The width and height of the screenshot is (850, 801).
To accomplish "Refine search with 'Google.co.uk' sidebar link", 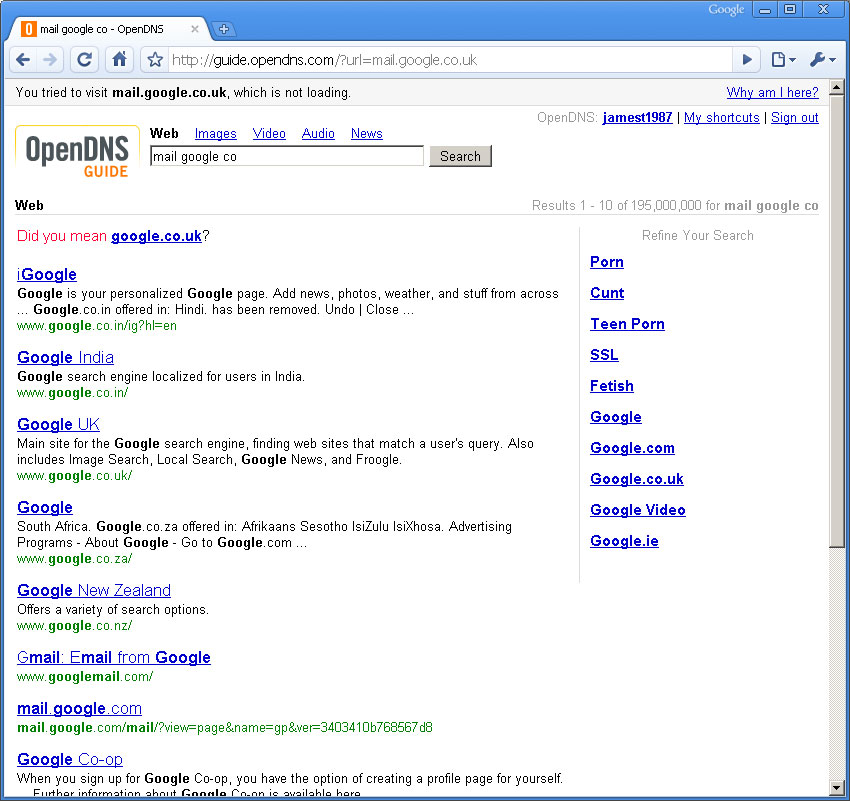I will 637,479.
